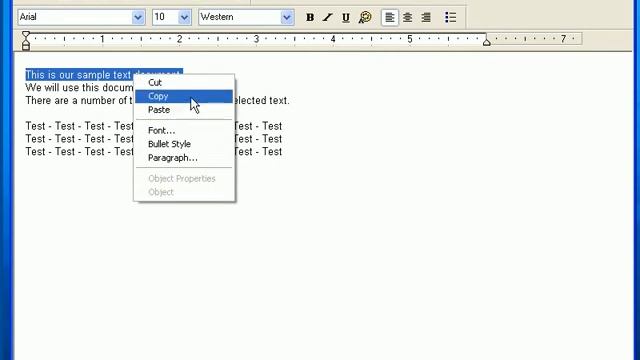640x360 pixels.
Task: Open the Arial font name dropdown
Action: pyautogui.click(x=138, y=17)
